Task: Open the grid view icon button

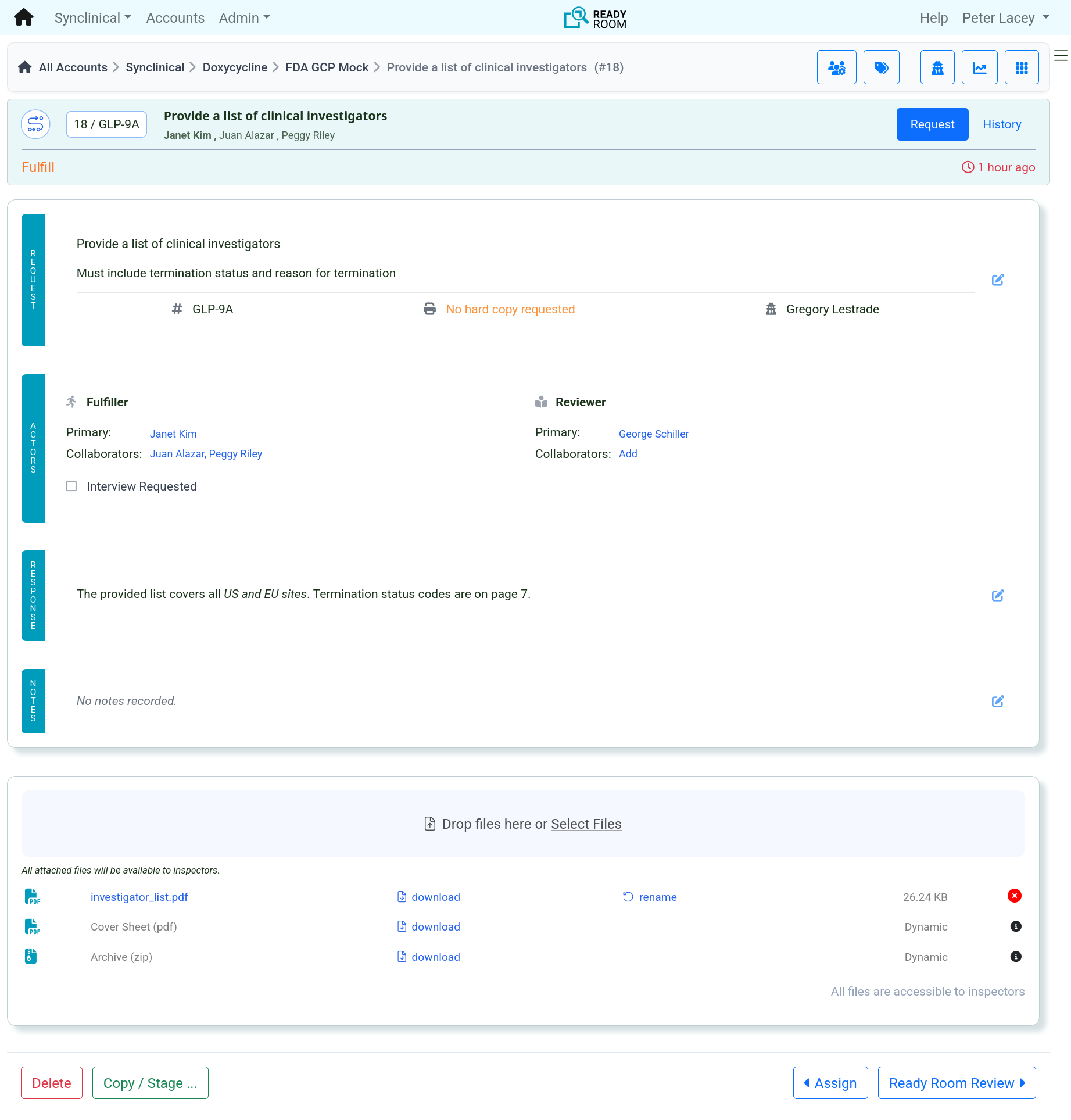Action: [x=1022, y=67]
